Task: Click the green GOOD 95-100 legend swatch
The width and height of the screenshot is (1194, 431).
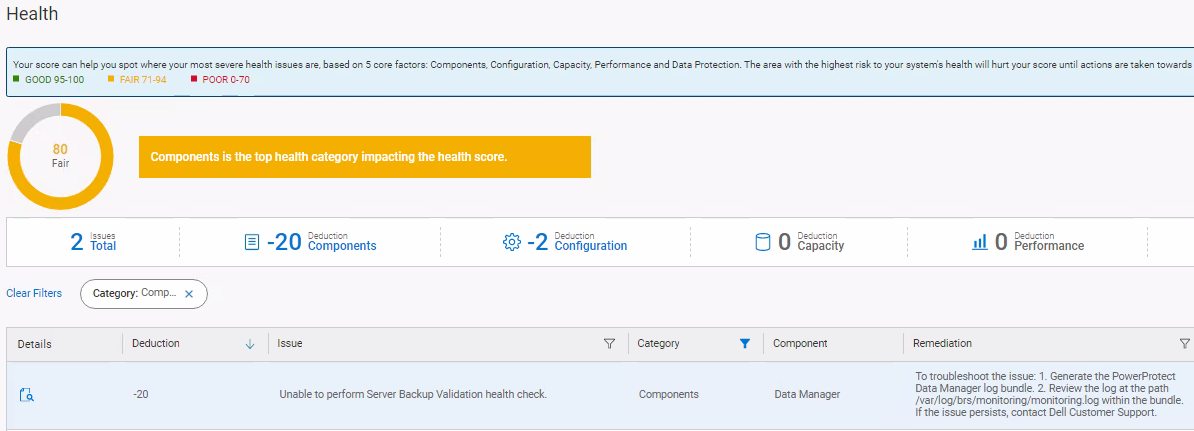Action: click(16, 79)
